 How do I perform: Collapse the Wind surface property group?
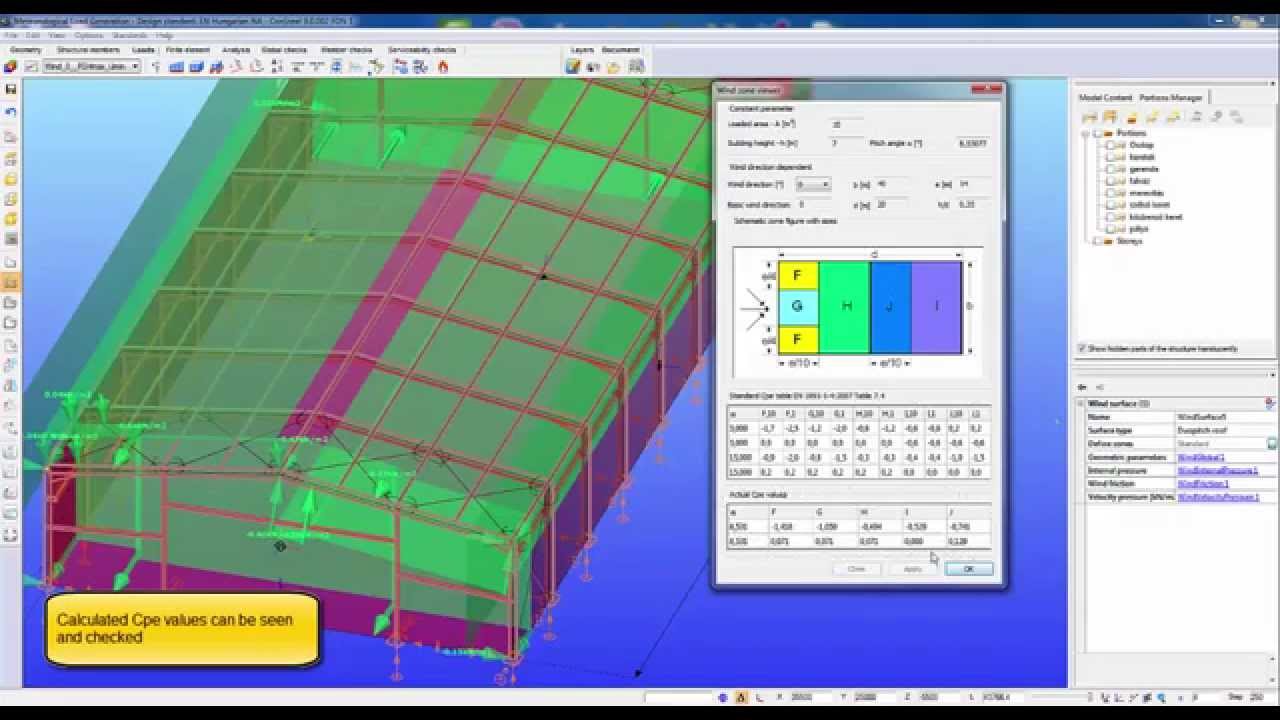click(x=1081, y=403)
